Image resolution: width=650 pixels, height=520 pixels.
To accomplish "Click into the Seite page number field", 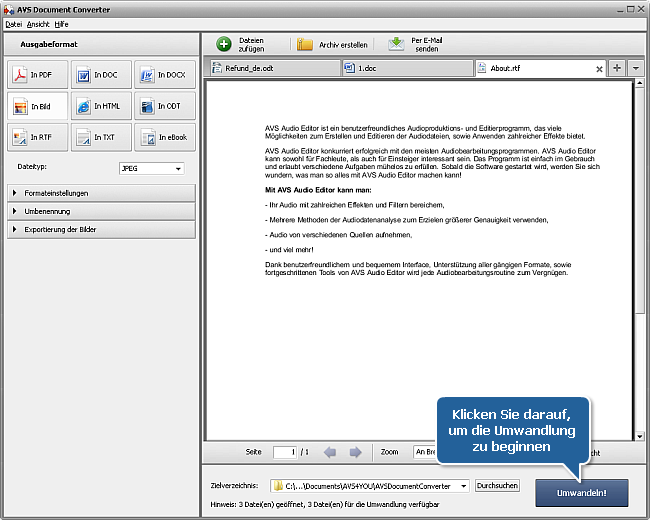I will (x=285, y=452).
